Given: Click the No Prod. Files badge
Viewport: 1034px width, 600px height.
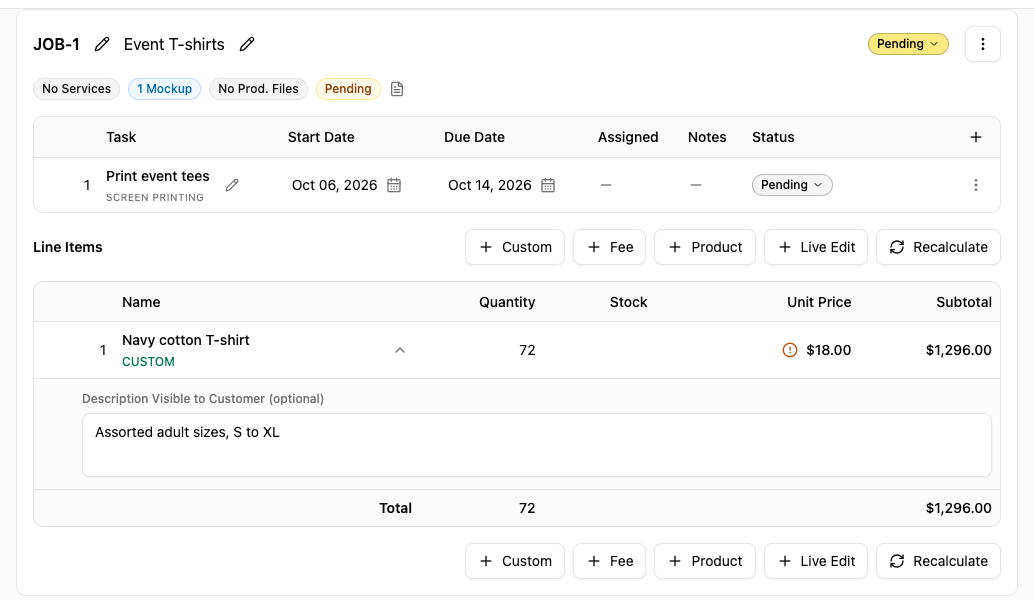Looking at the screenshot, I should click(258, 89).
